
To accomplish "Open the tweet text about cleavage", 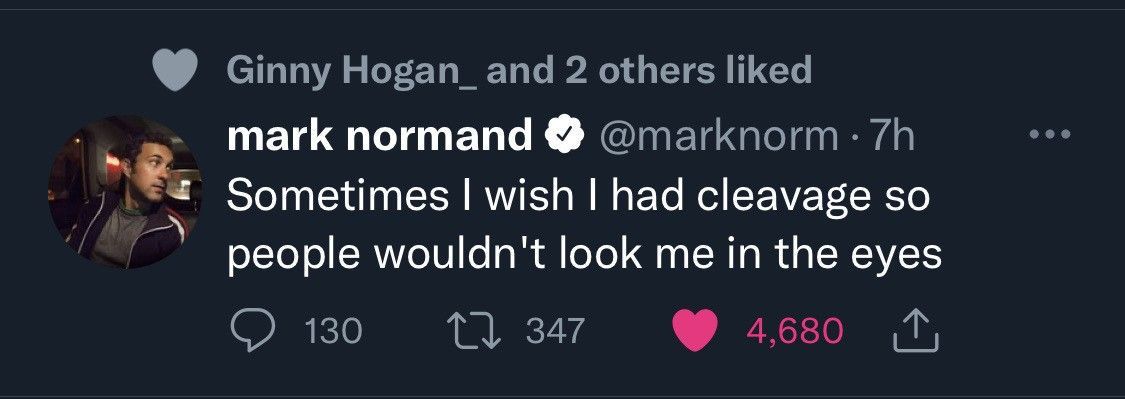I will [x=585, y=225].
